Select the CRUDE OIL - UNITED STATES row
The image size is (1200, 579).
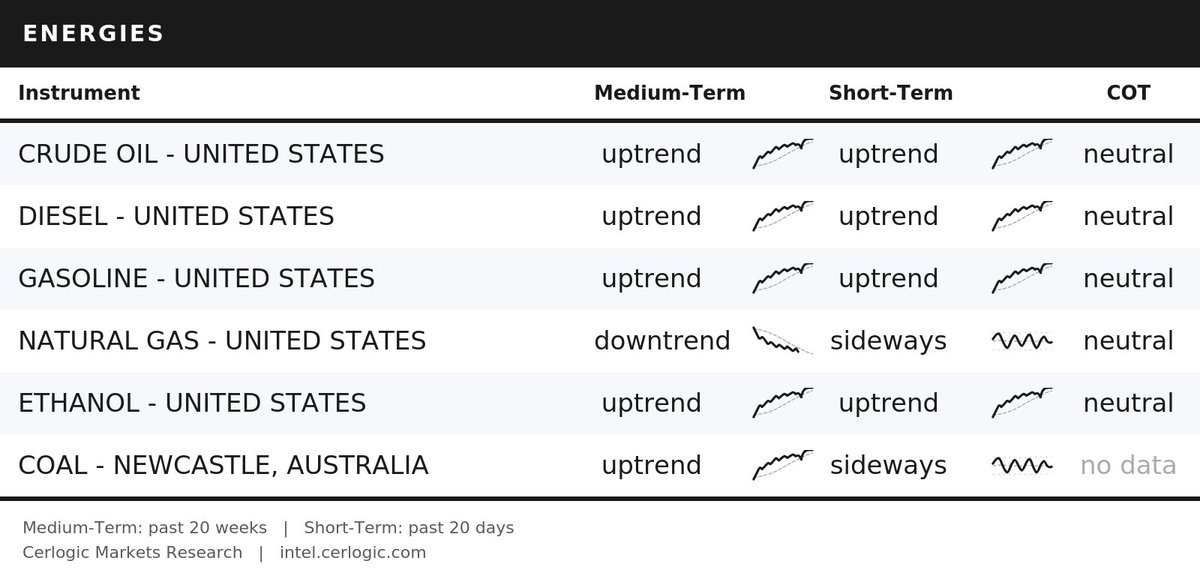tap(600, 154)
